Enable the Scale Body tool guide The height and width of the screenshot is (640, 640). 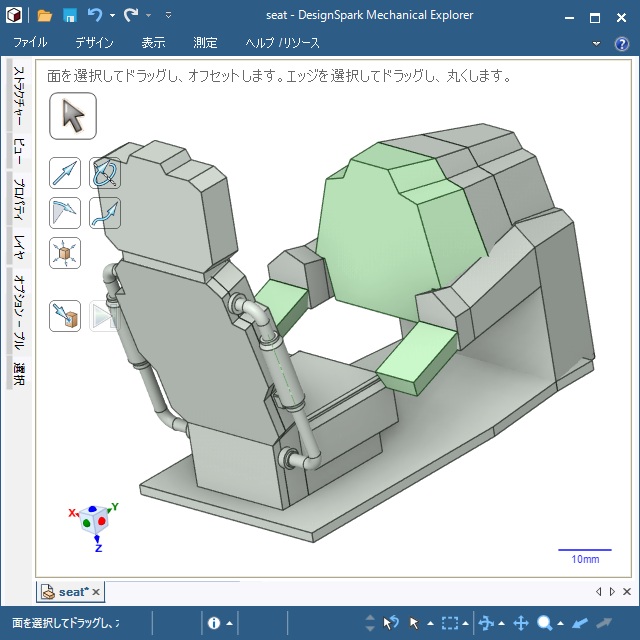tap(65, 252)
